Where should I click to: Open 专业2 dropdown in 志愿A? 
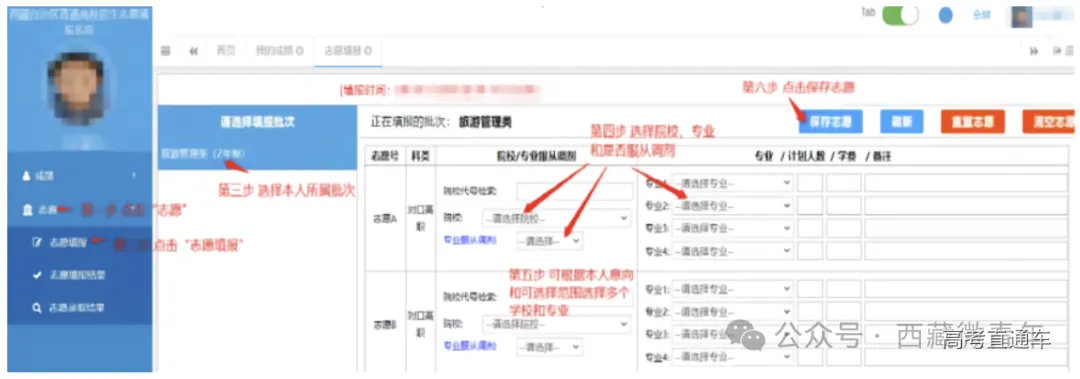pyautogui.click(x=733, y=205)
